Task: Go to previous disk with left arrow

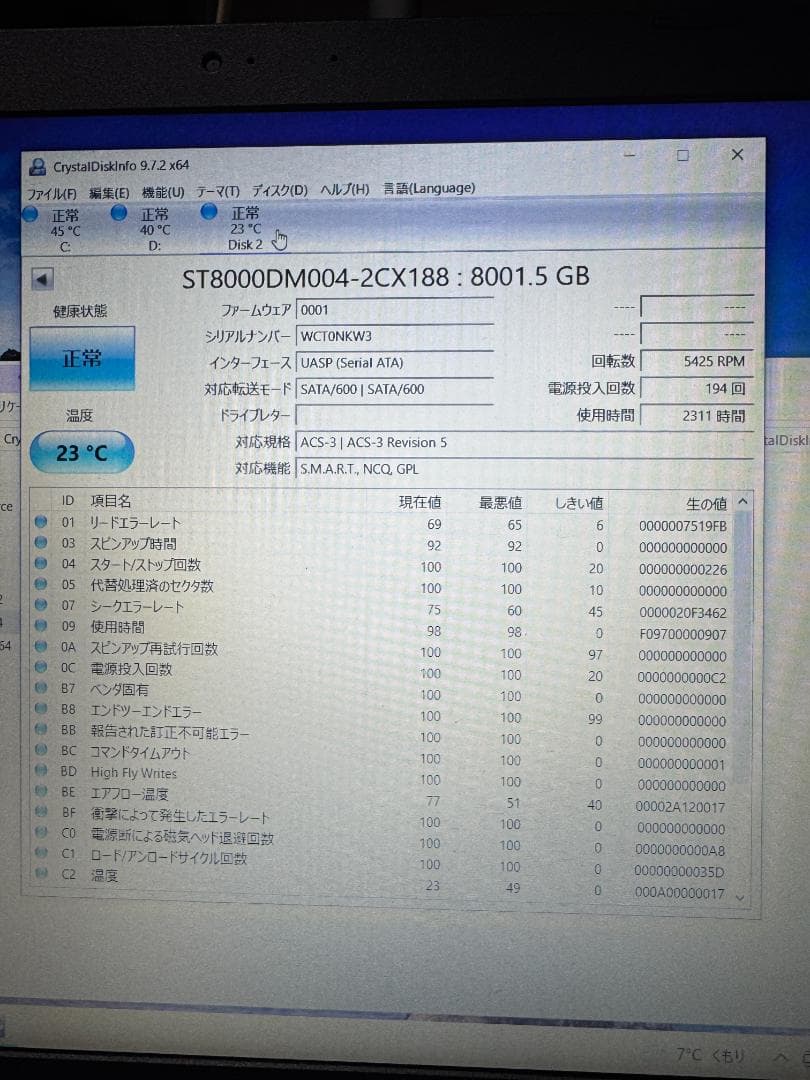Action: 42,280
